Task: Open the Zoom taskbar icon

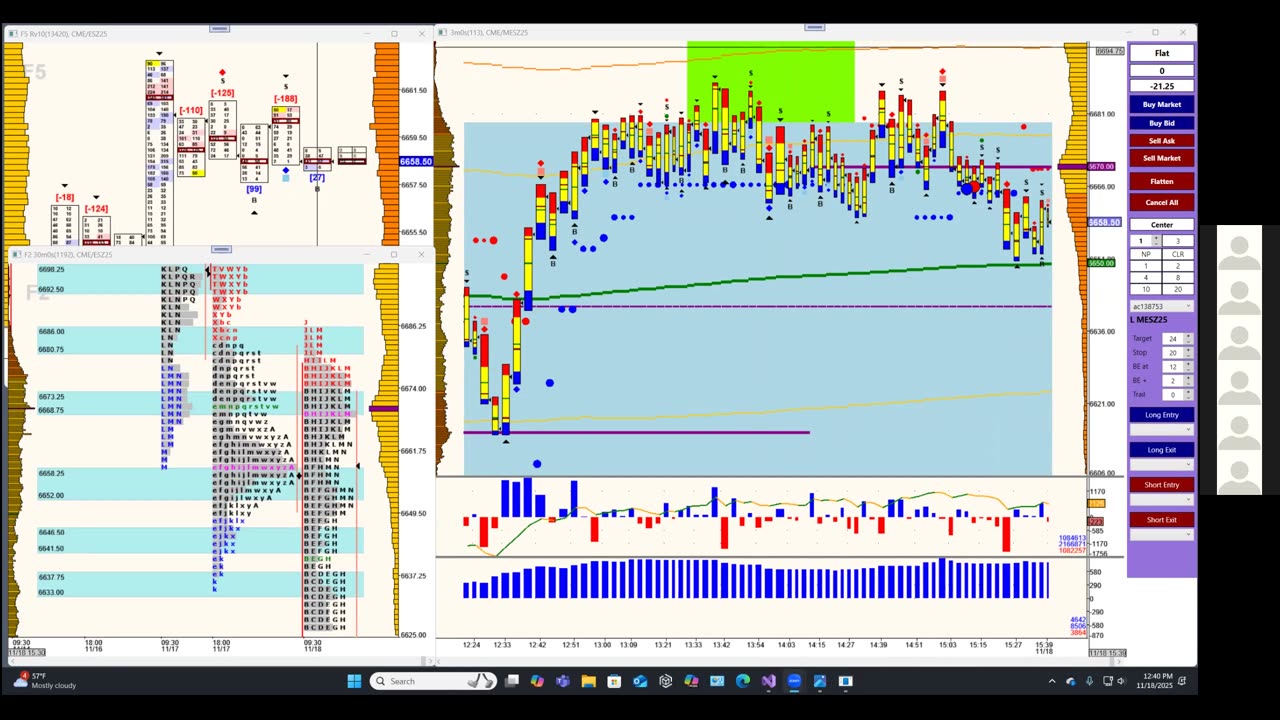Action: pyautogui.click(x=794, y=681)
